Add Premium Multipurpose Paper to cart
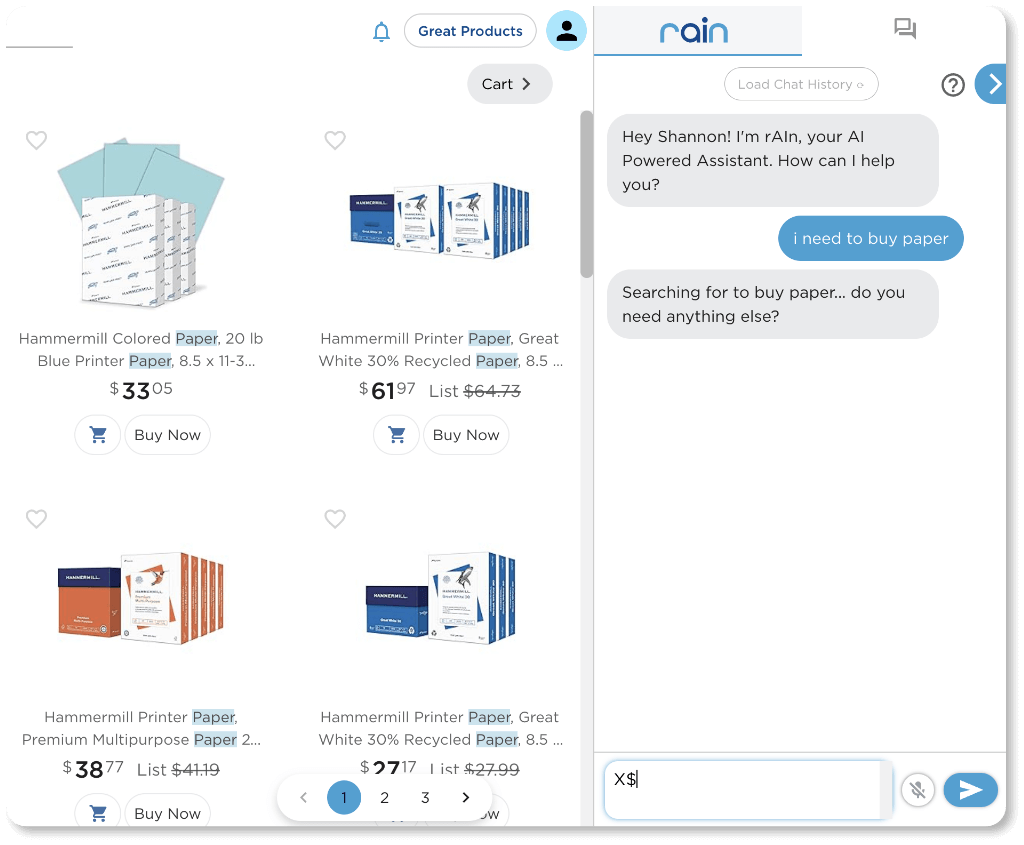 (98, 812)
